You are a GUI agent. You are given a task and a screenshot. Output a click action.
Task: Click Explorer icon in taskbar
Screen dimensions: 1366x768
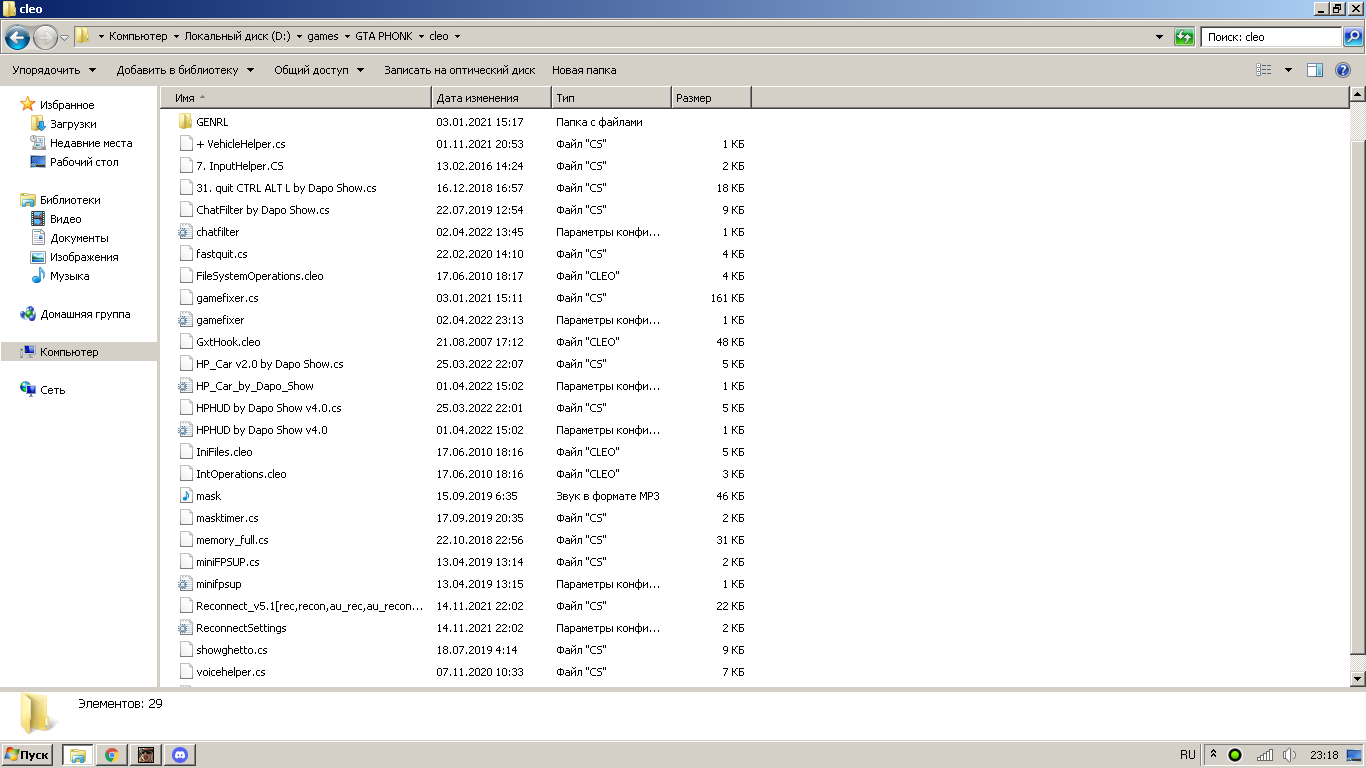(77, 755)
